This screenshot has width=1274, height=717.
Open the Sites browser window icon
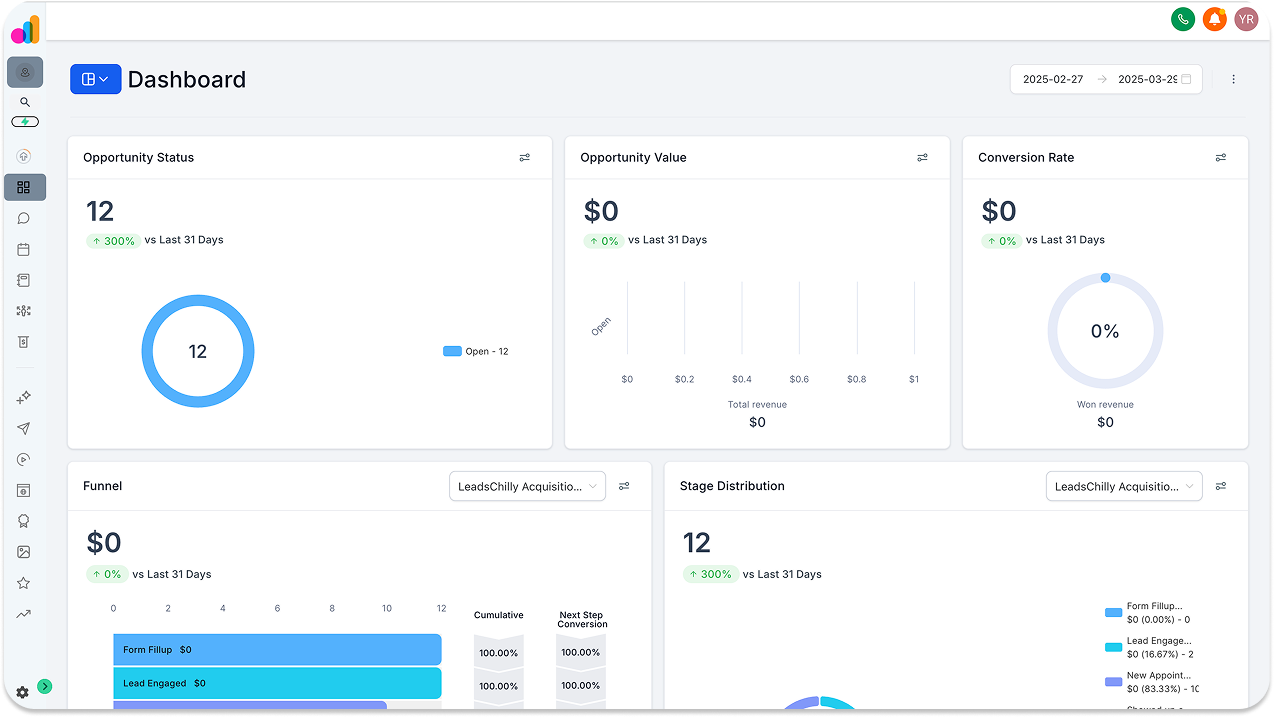point(24,490)
